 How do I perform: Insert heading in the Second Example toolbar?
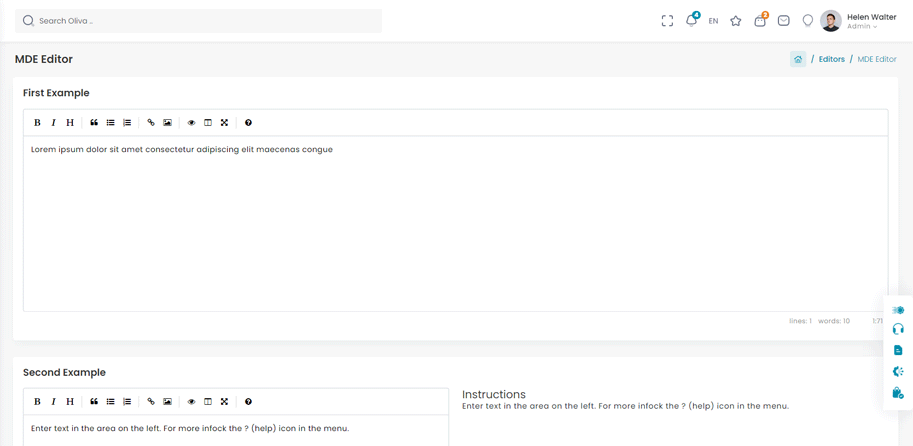(70, 402)
